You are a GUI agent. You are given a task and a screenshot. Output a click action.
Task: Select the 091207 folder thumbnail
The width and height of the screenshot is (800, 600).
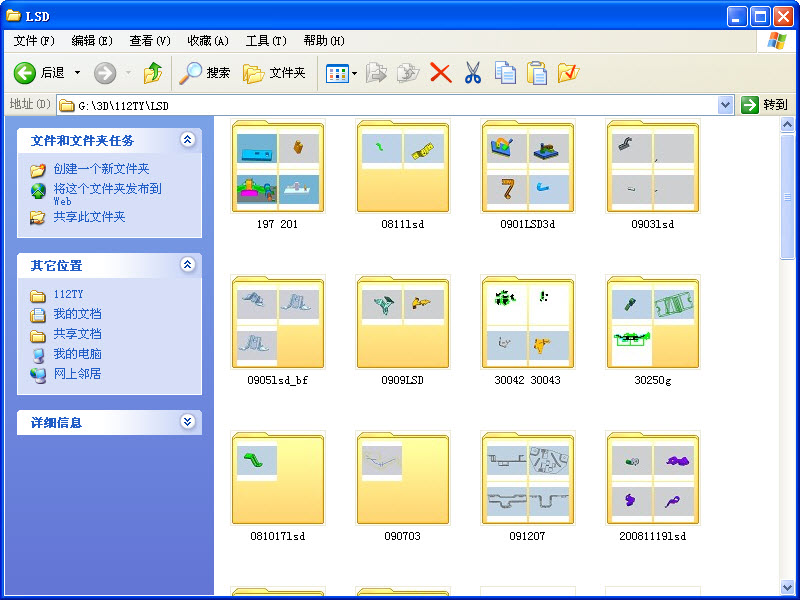point(528,479)
